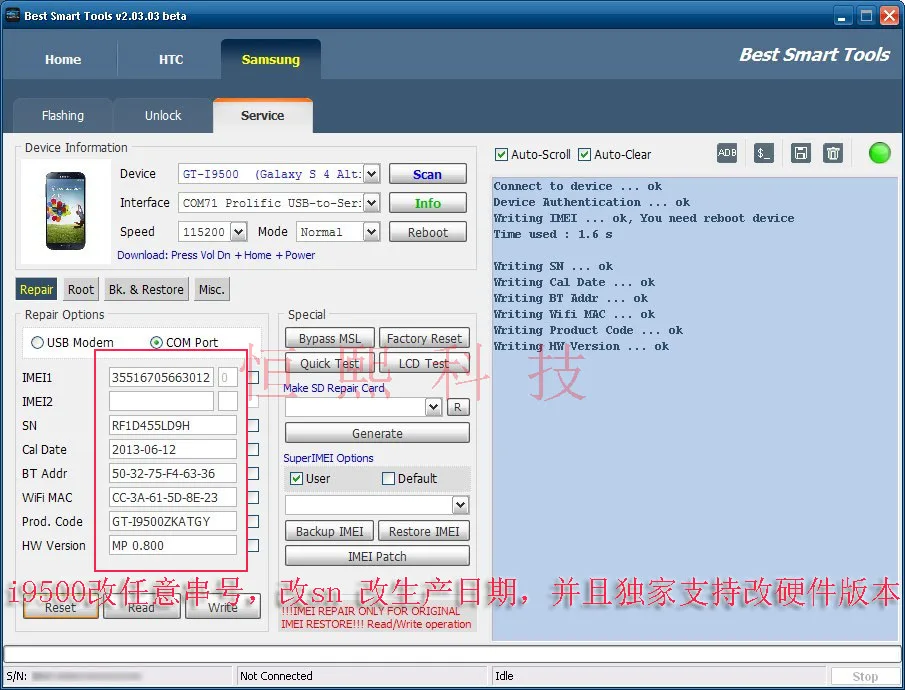Screen dimensions: 905x690
Task: Switch to the Home tab
Action: coord(63,59)
